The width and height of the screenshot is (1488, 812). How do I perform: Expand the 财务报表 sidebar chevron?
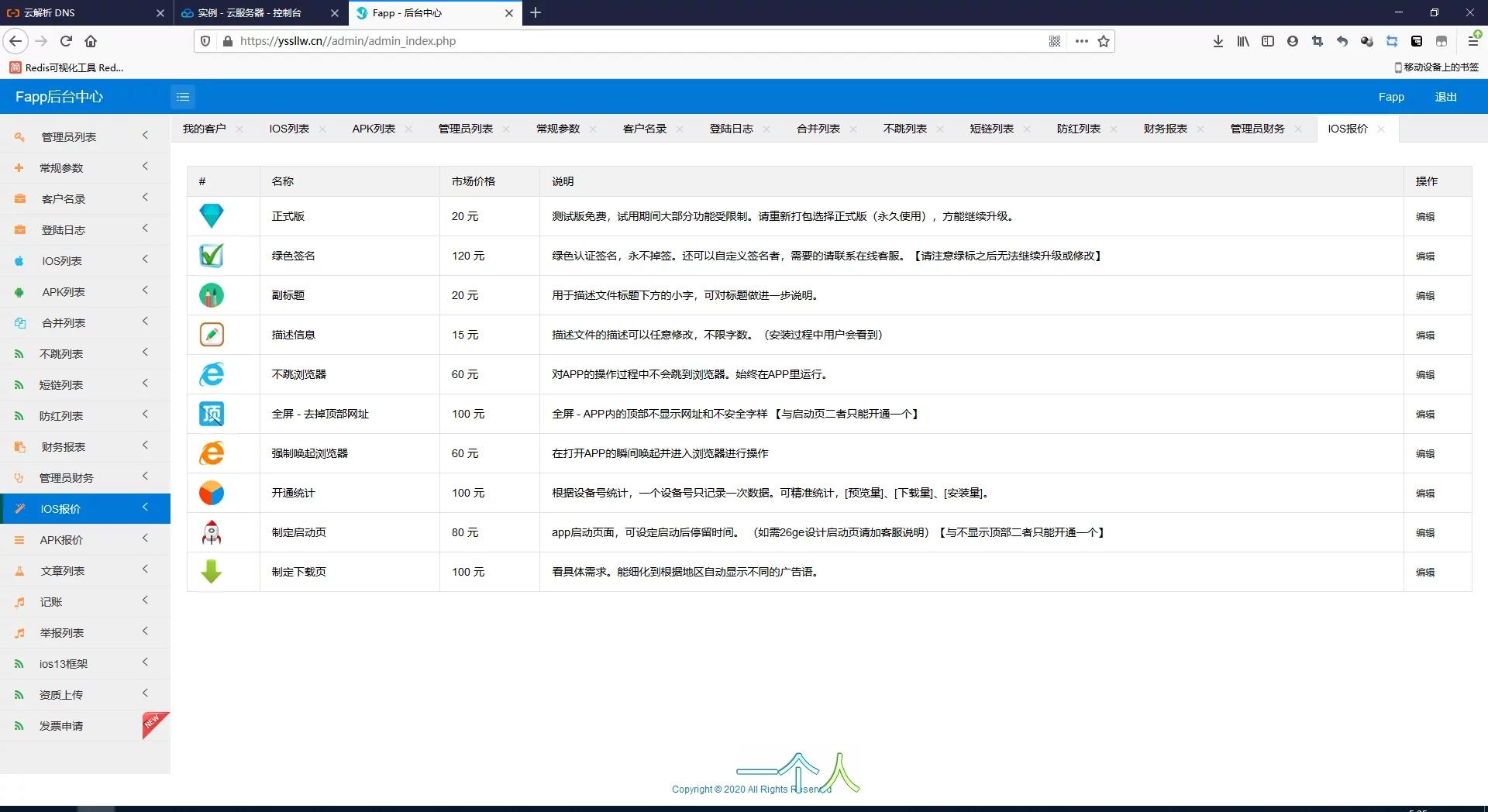click(145, 446)
